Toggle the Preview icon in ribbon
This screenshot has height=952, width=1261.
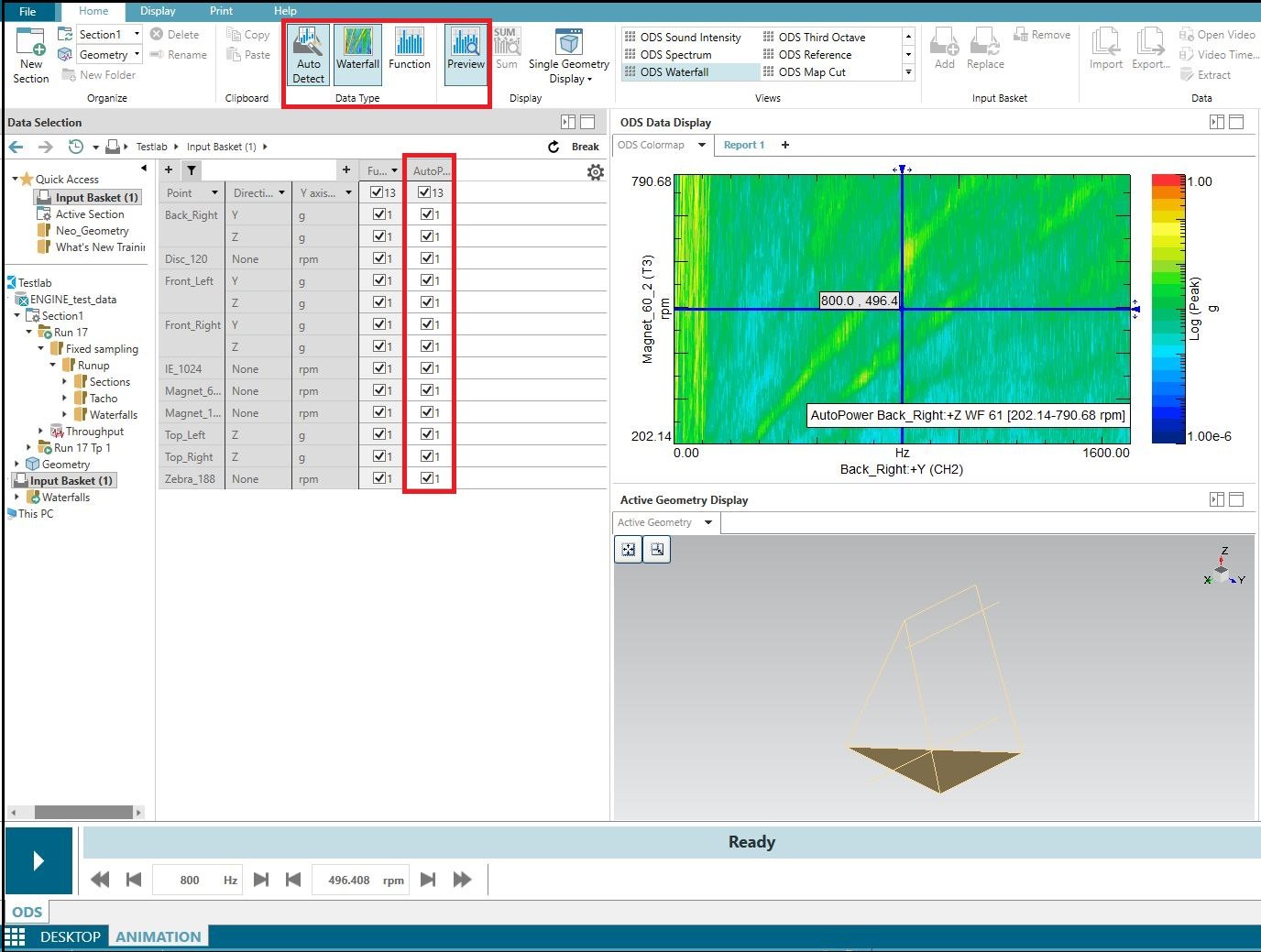[466, 54]
